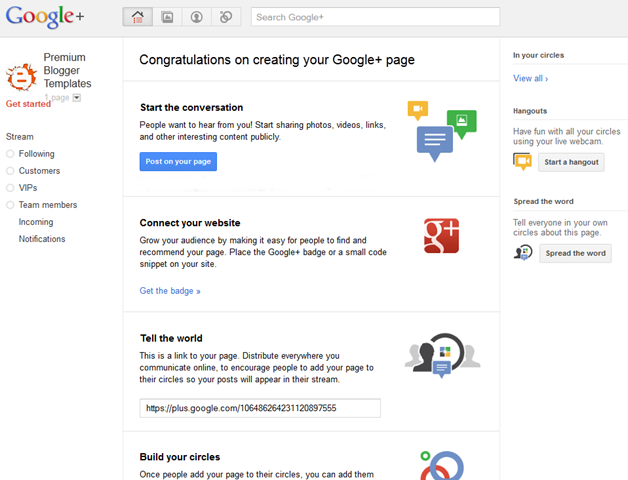Click the Start a hangout button
The width and height of the screenshot is (628, 480).
pos(571,162)
